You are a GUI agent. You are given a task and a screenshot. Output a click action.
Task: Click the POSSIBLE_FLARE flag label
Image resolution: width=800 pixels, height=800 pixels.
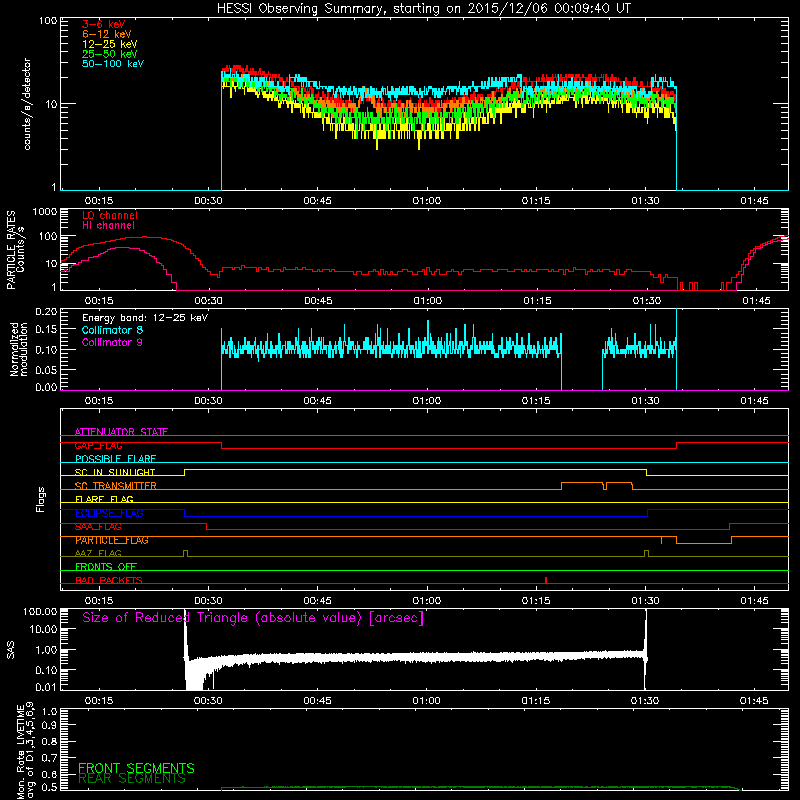[x=115, y=459]
